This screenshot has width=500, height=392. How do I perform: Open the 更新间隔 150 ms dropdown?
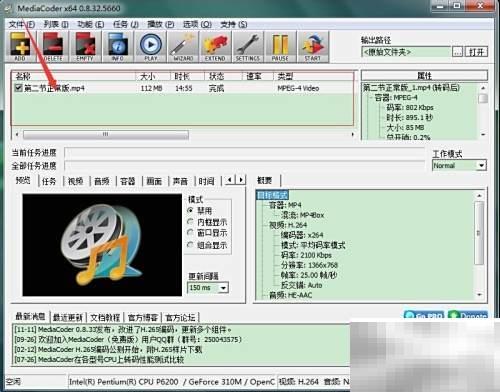click(x=223, y=288)
